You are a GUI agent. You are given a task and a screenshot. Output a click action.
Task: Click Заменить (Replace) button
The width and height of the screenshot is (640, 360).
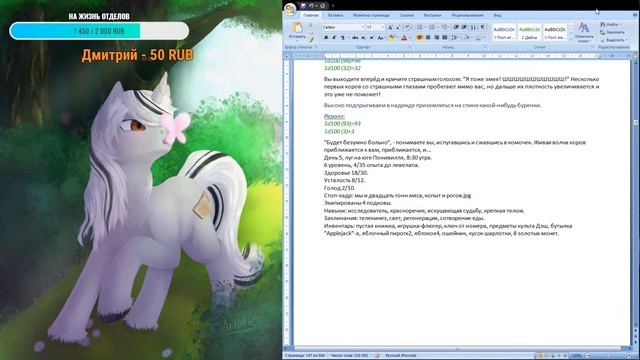coord(612,32)
